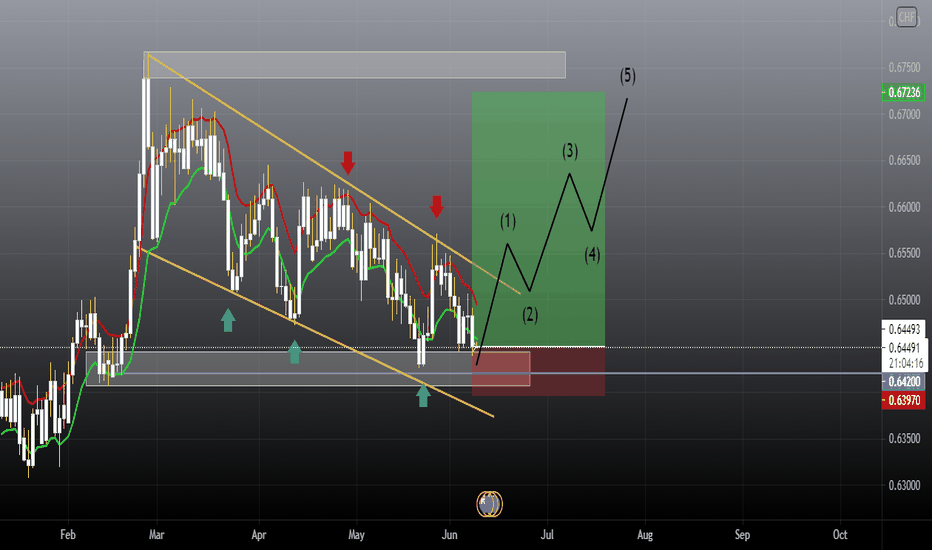The height and width of the screenshot is (550, 932).
Task: Click the 0.66000 price scale value
Action: pos(904,207)
